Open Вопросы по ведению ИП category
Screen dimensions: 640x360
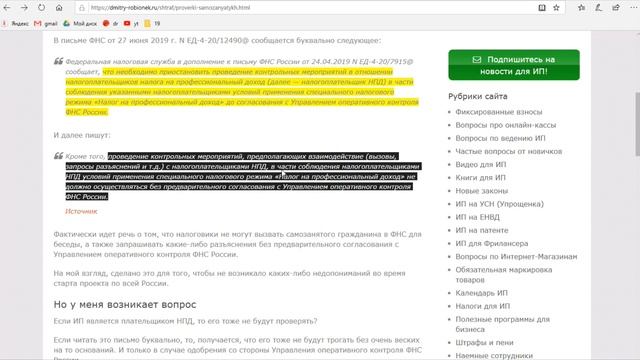point(500,138)
